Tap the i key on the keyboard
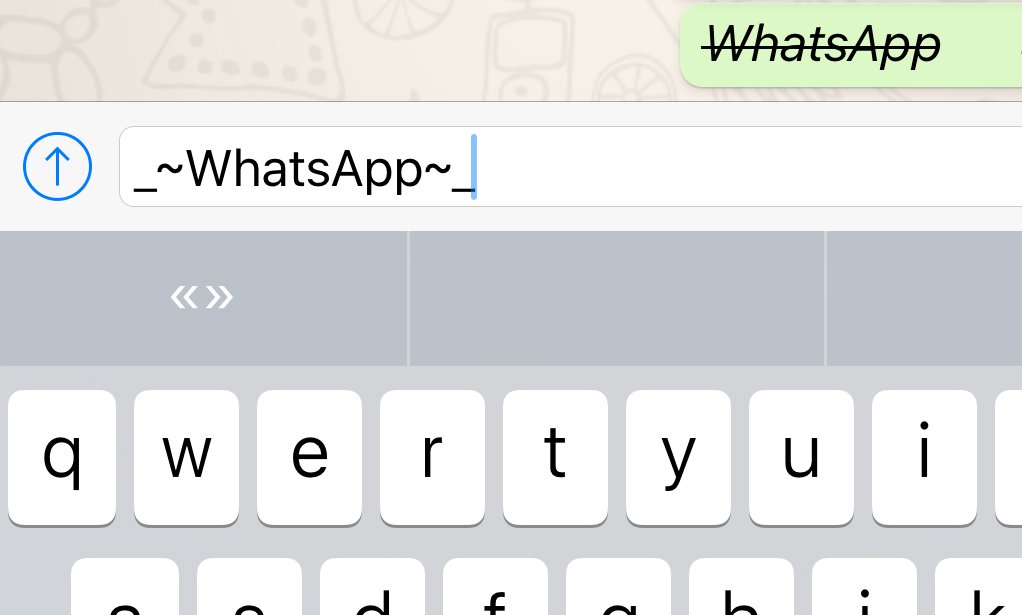 click(x=924, y=457)
